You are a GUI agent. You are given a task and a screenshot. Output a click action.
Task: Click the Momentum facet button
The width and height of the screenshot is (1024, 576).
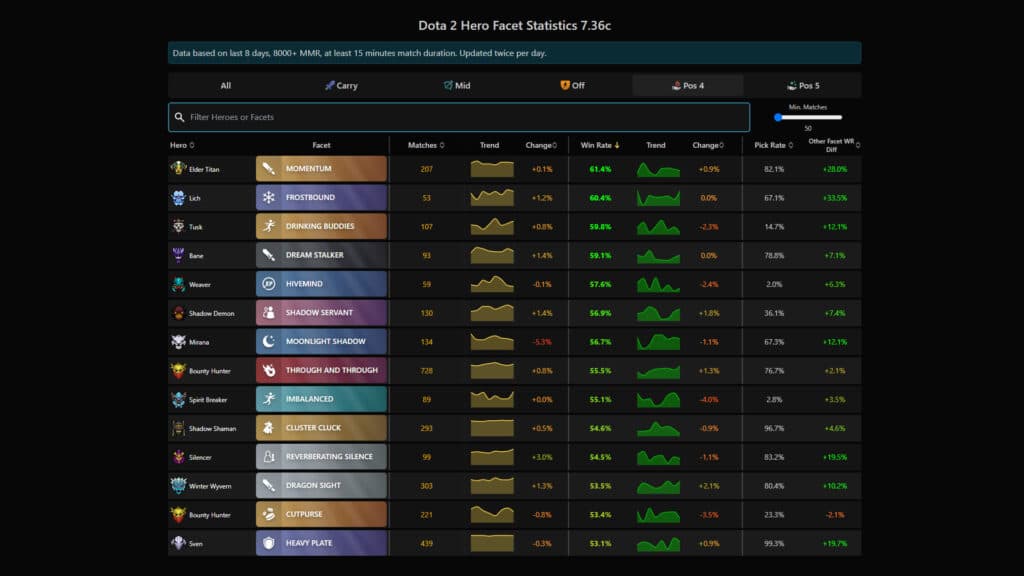click(321, 169)
